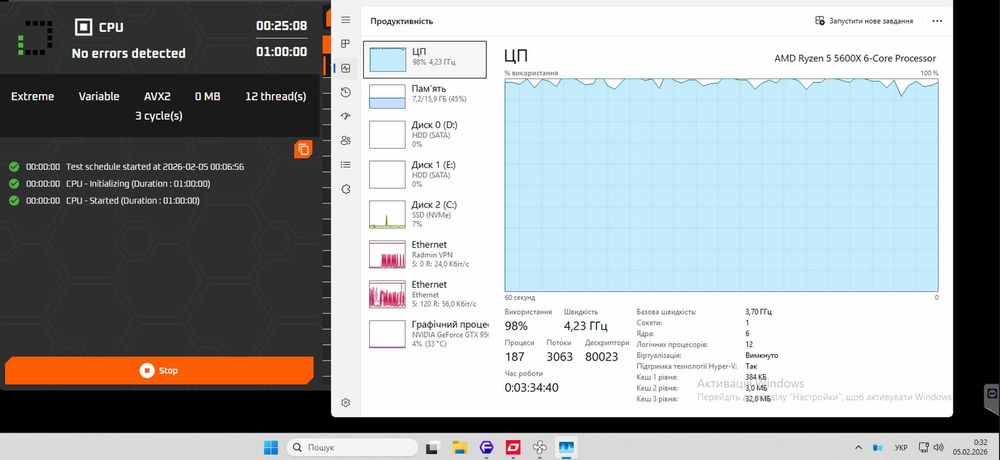This screenshot has height=460, width=1000.
Task: Click the 3063 threads value
Action: [x=559, y=357]
